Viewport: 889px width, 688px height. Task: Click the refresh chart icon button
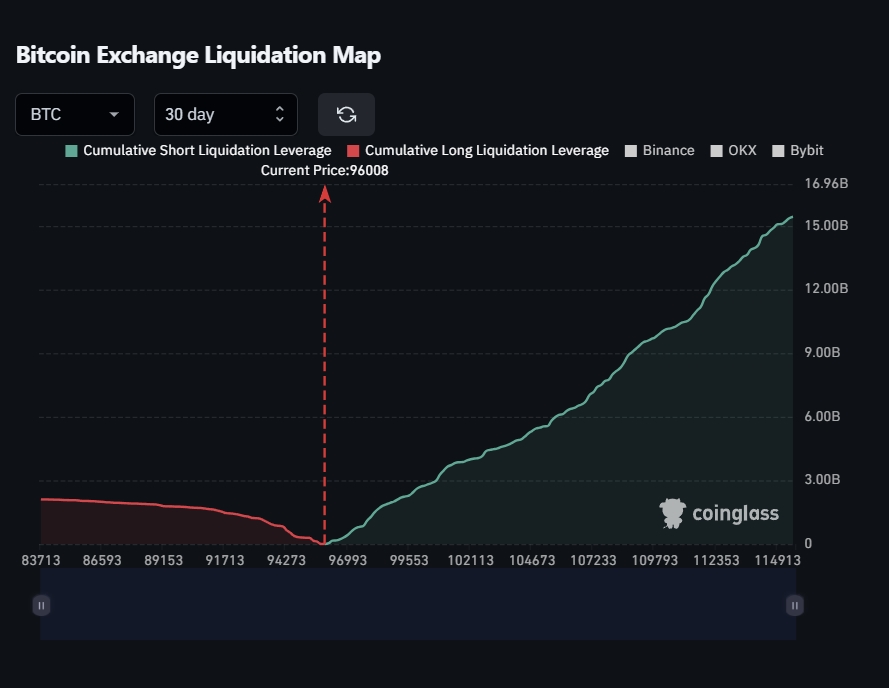point(346,114)
